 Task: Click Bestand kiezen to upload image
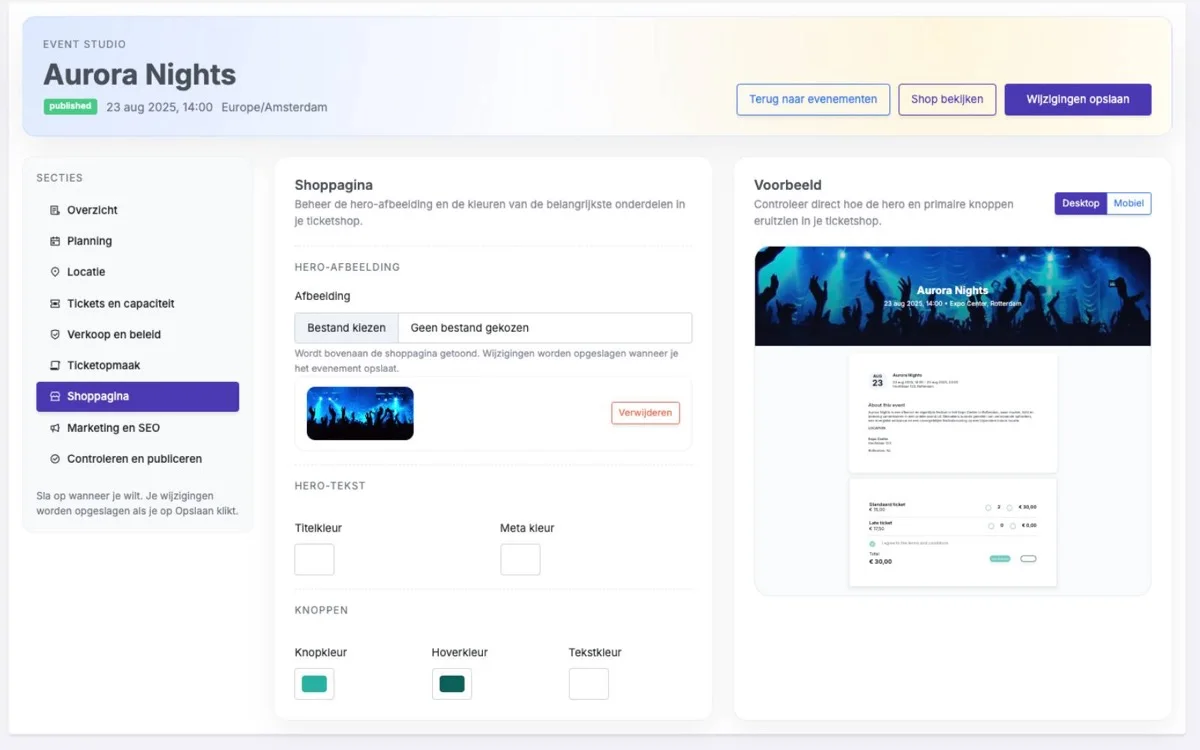click(346, 327)
